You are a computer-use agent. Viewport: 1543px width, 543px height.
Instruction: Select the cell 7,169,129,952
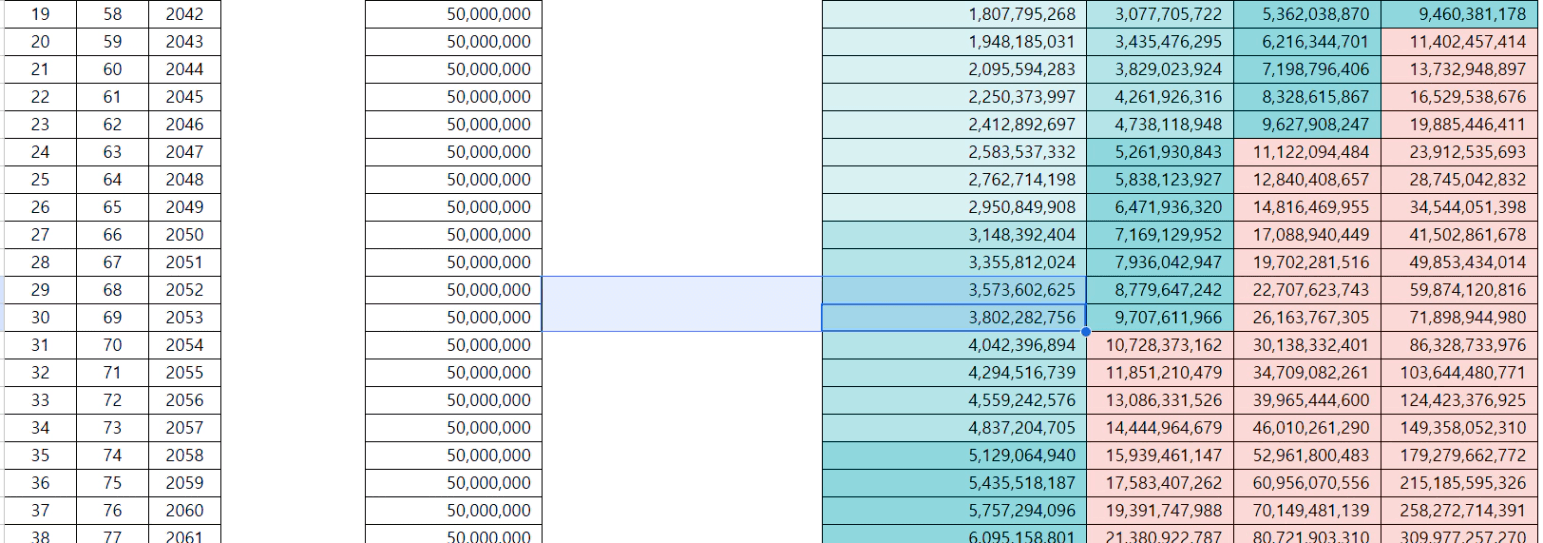(x=1159, y=235)
